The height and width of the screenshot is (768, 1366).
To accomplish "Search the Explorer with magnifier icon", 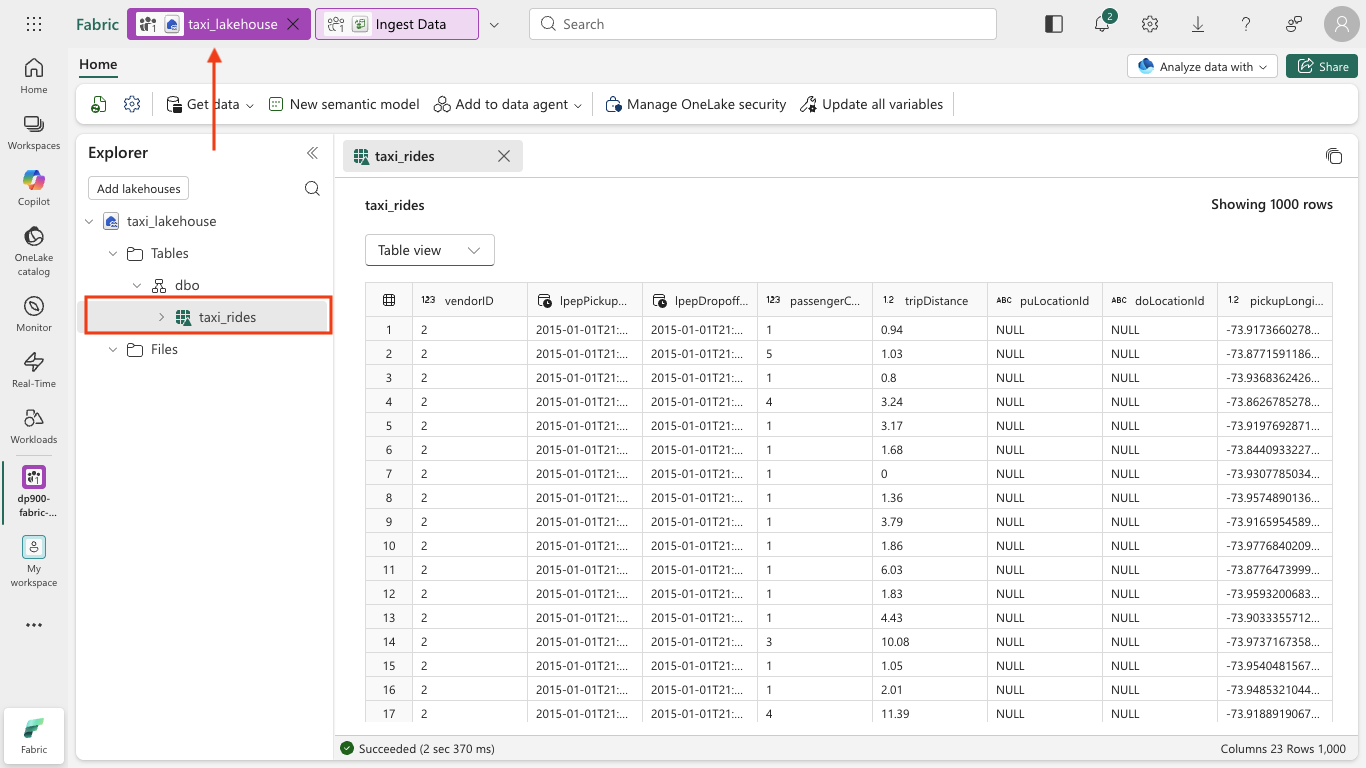I will tap(312, 189).
